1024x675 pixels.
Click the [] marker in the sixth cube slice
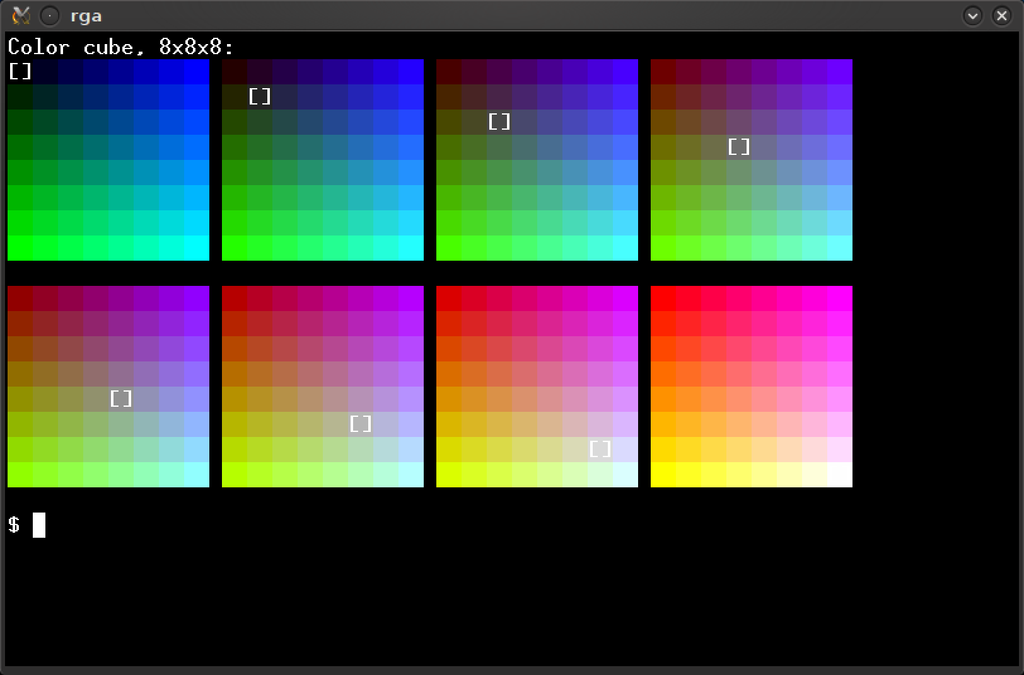click(x=360, y=424)
